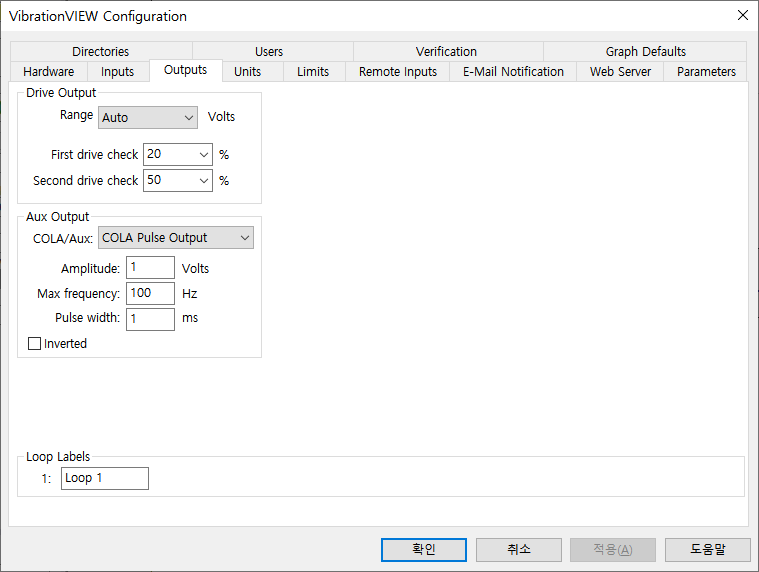759x572 pixels.
Task: Switch to the Directories tab
Action: pyautogui.click(x=101, y=51)
